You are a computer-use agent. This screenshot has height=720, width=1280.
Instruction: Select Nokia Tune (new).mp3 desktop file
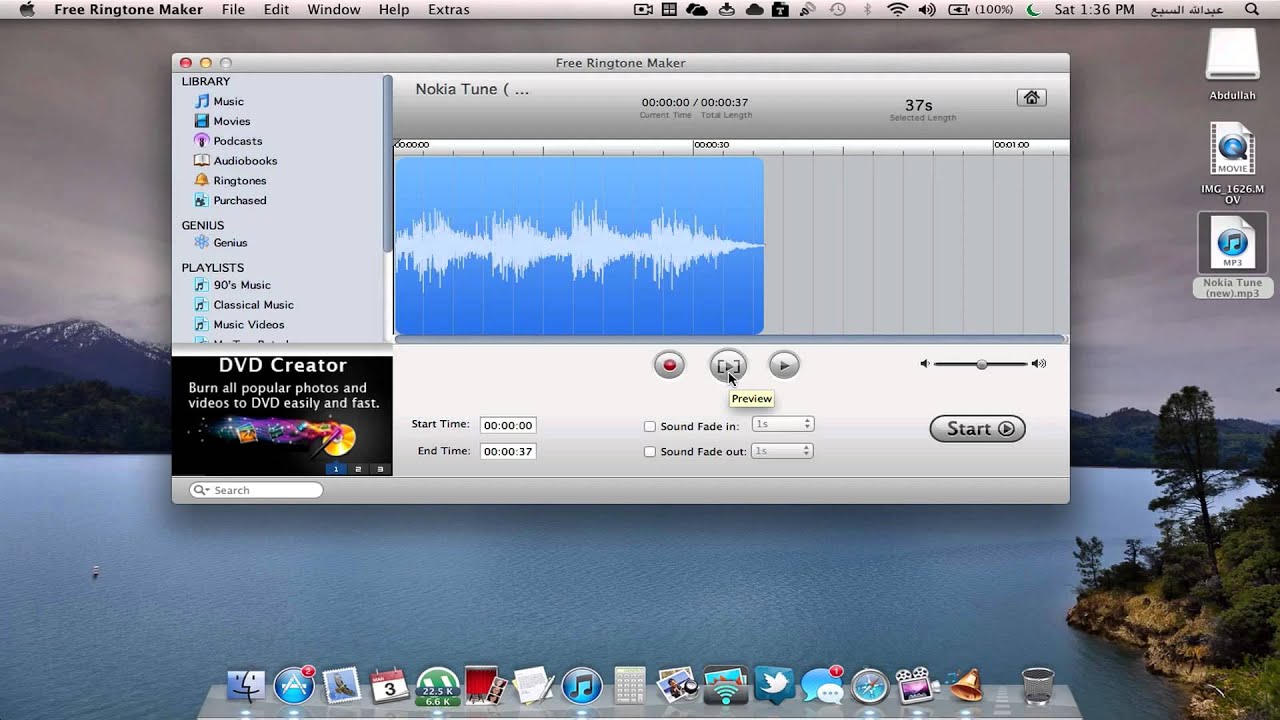[1232, 257]
